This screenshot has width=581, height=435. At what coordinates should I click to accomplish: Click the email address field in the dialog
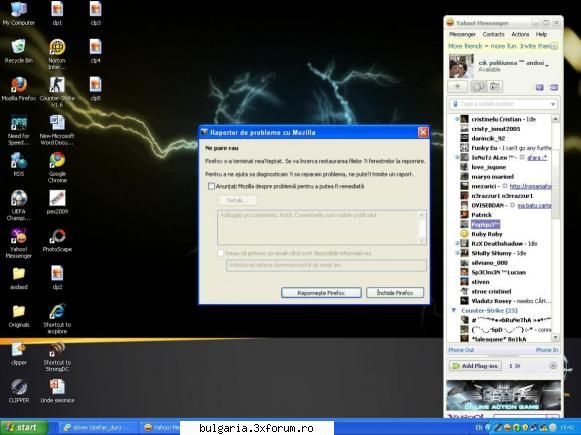pos(326,265)
